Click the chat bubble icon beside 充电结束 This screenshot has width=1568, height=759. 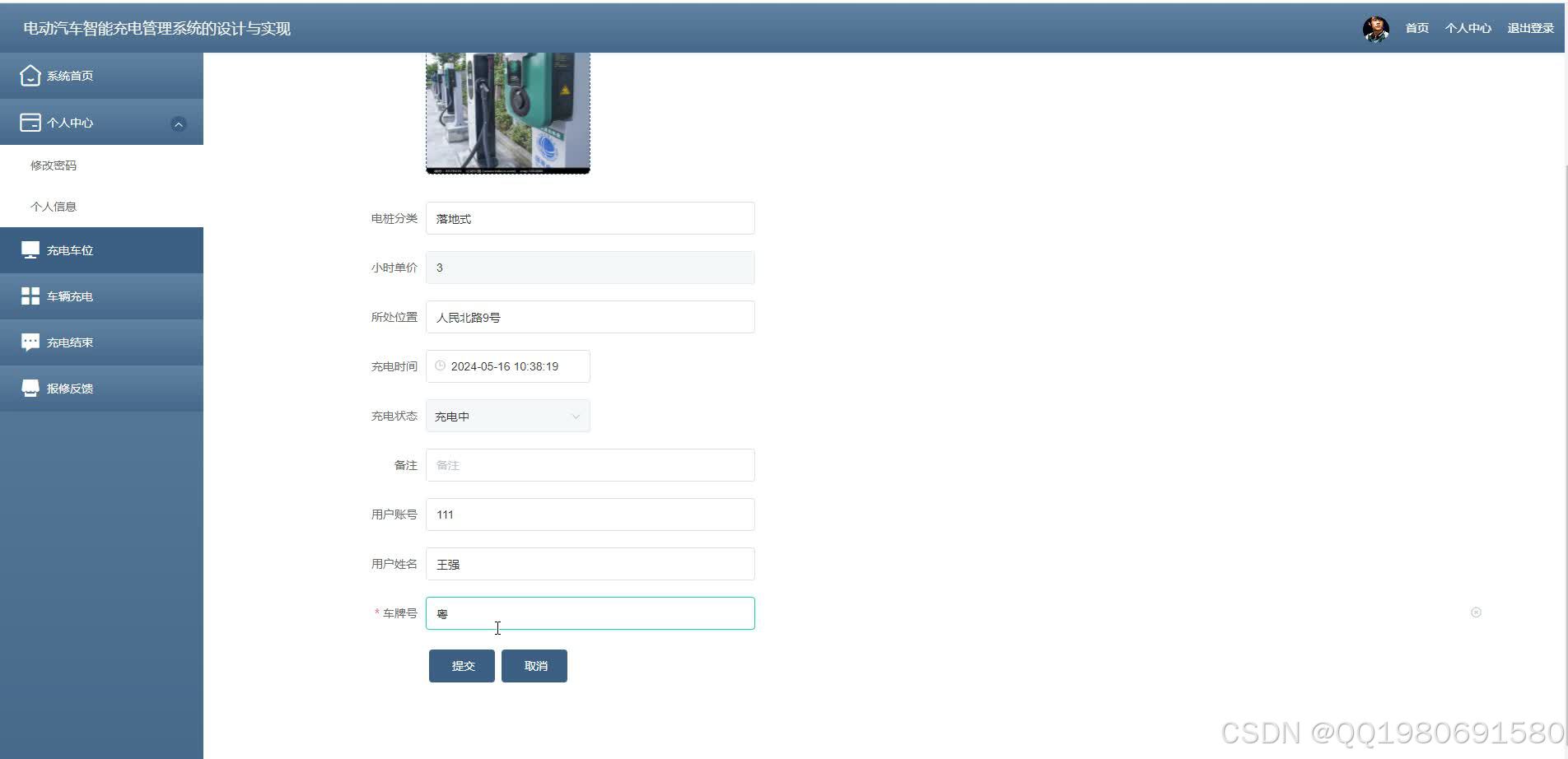pyautogui.click(x=30, y=342)
